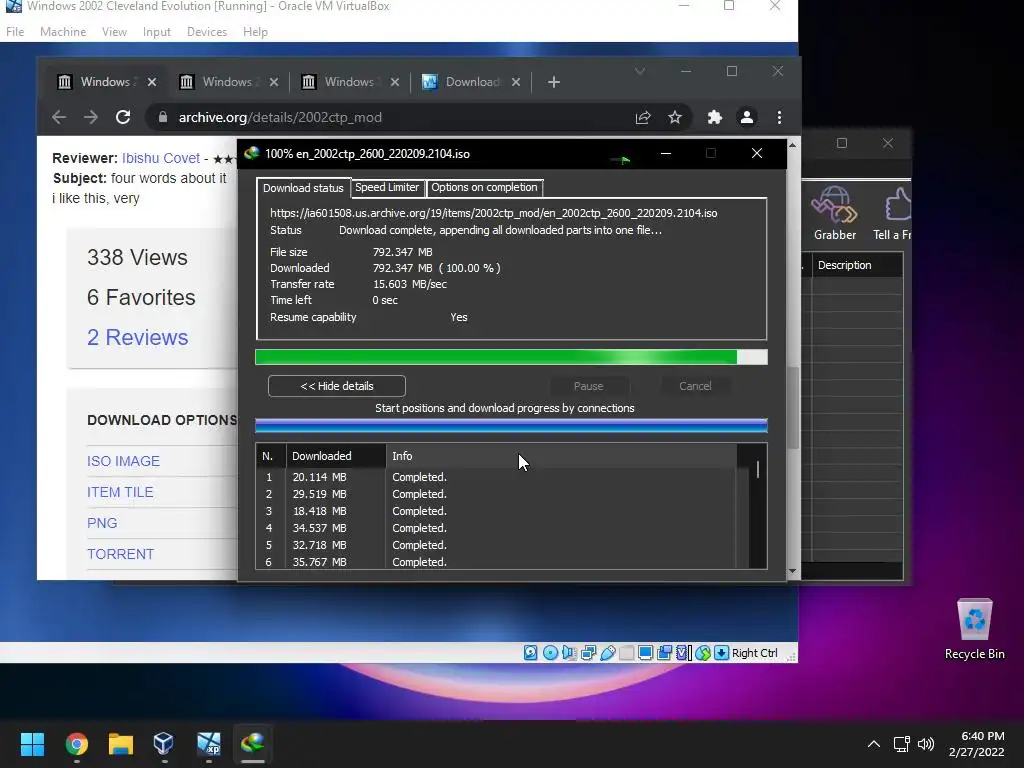1024x768 pixels.
Task: Open VirtualBox Devices menu
Action: point(207,31)
